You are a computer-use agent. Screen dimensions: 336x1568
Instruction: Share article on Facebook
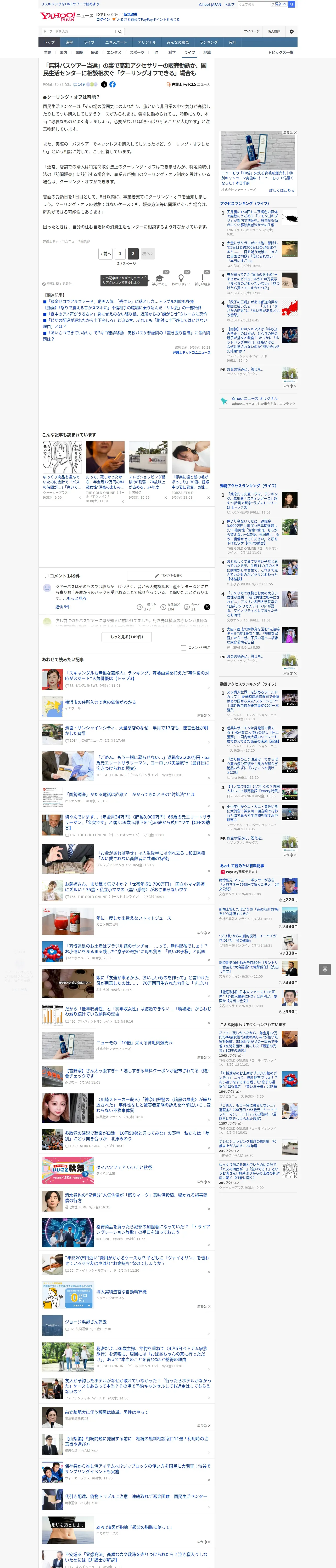[112, 85]
